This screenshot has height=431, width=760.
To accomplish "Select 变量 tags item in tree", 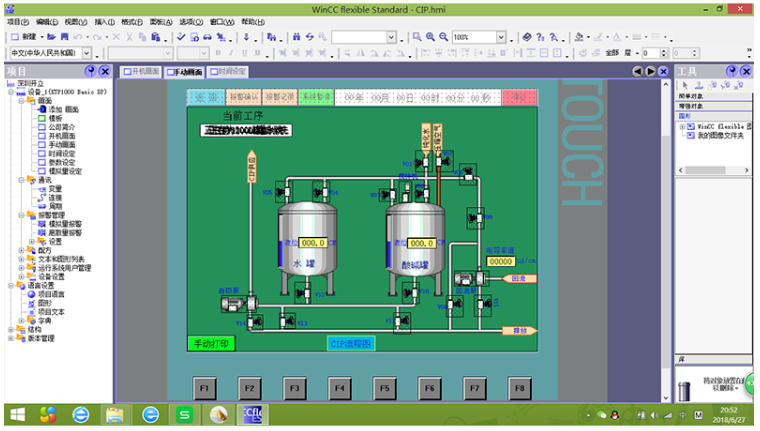I will tap(55, 189).
